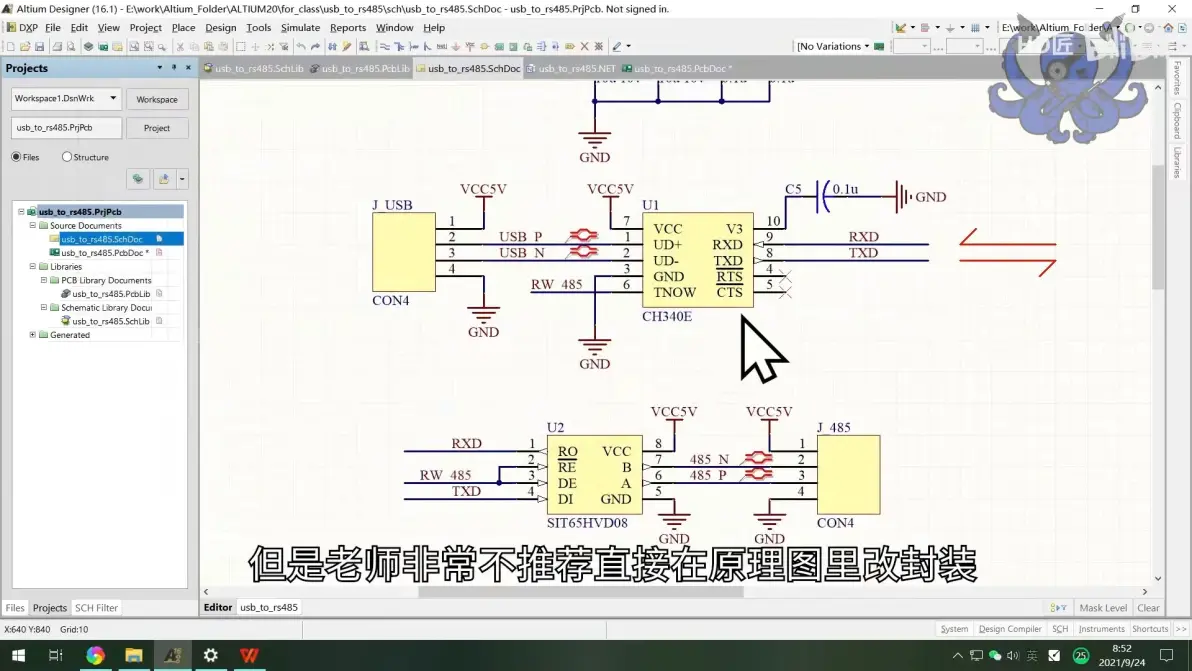1192x671 pixels.
Task: Open the File menu
Action: point(52,27)
